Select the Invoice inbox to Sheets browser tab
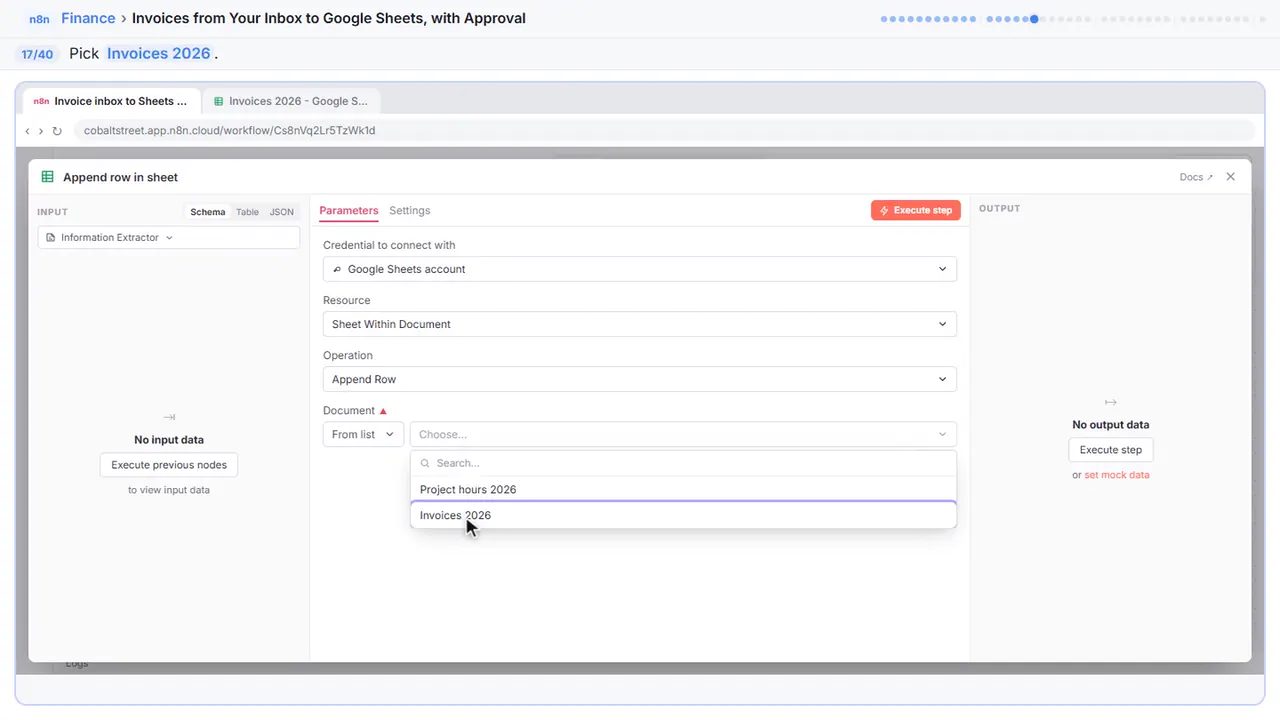1280x720 pixels. 111,101
